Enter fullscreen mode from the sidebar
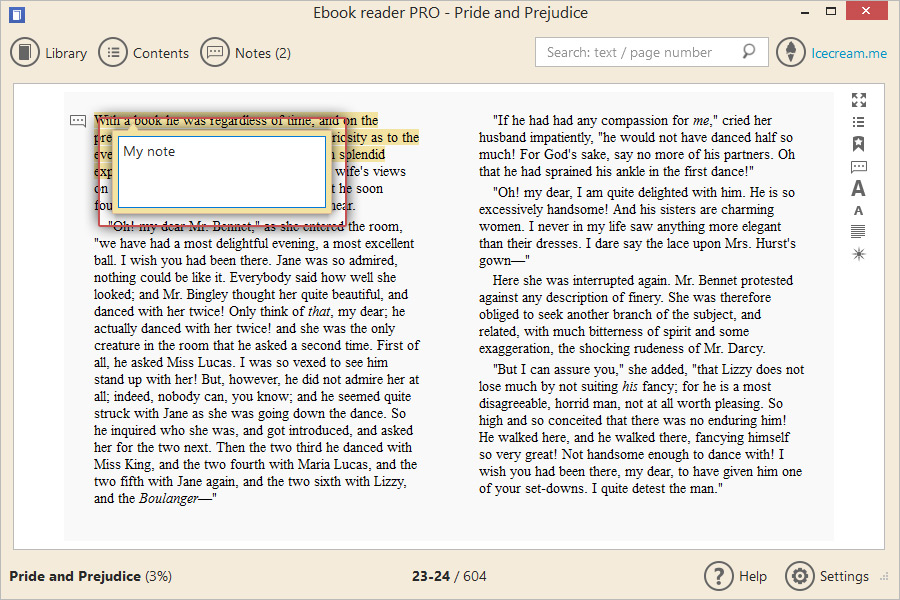This screenshot has height=600, width=900. tap(859, 100)
